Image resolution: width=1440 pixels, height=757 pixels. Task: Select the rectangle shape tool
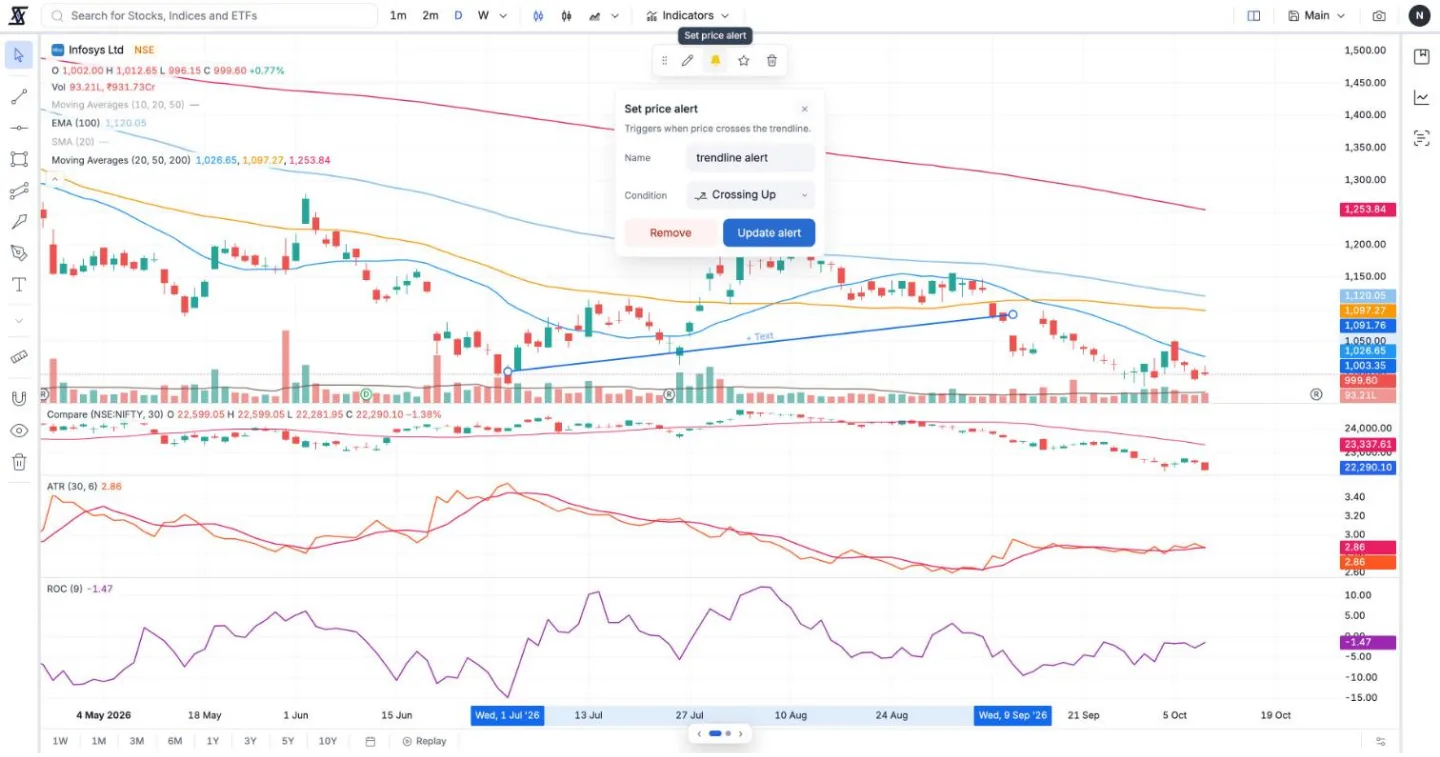coord(18,159)
